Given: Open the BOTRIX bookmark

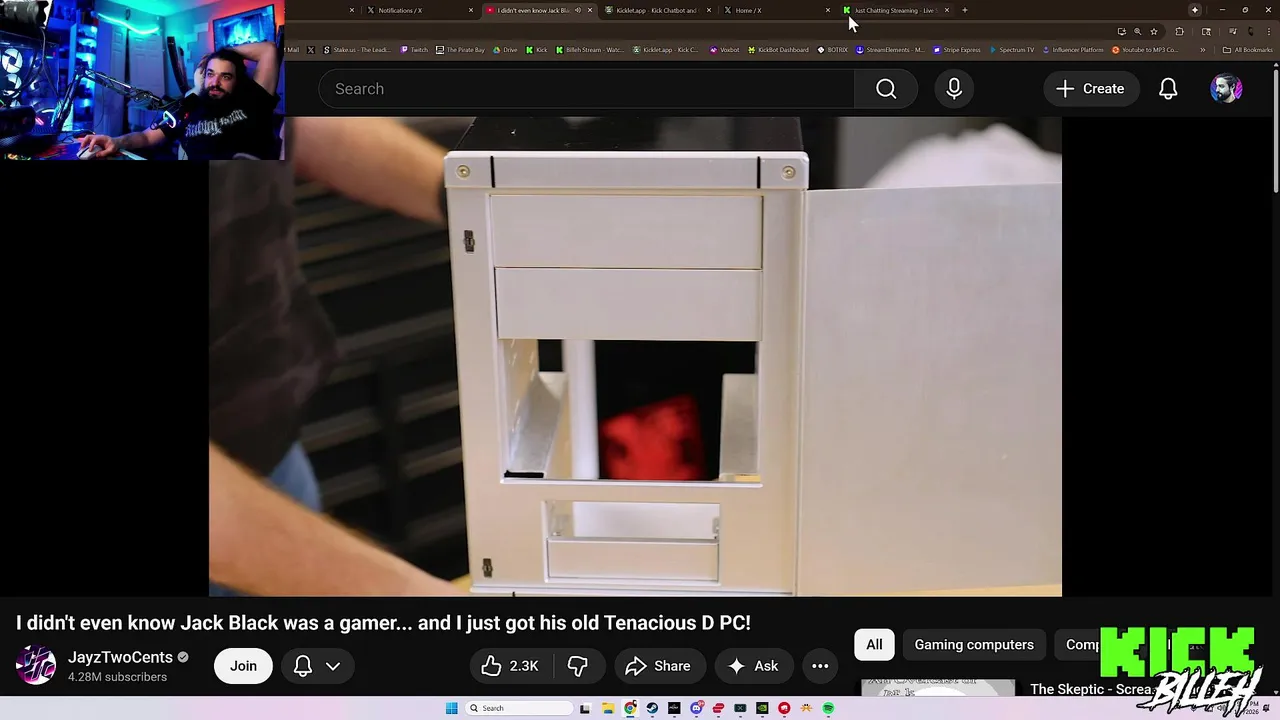Looking at the screenshot, I should 832,50.
